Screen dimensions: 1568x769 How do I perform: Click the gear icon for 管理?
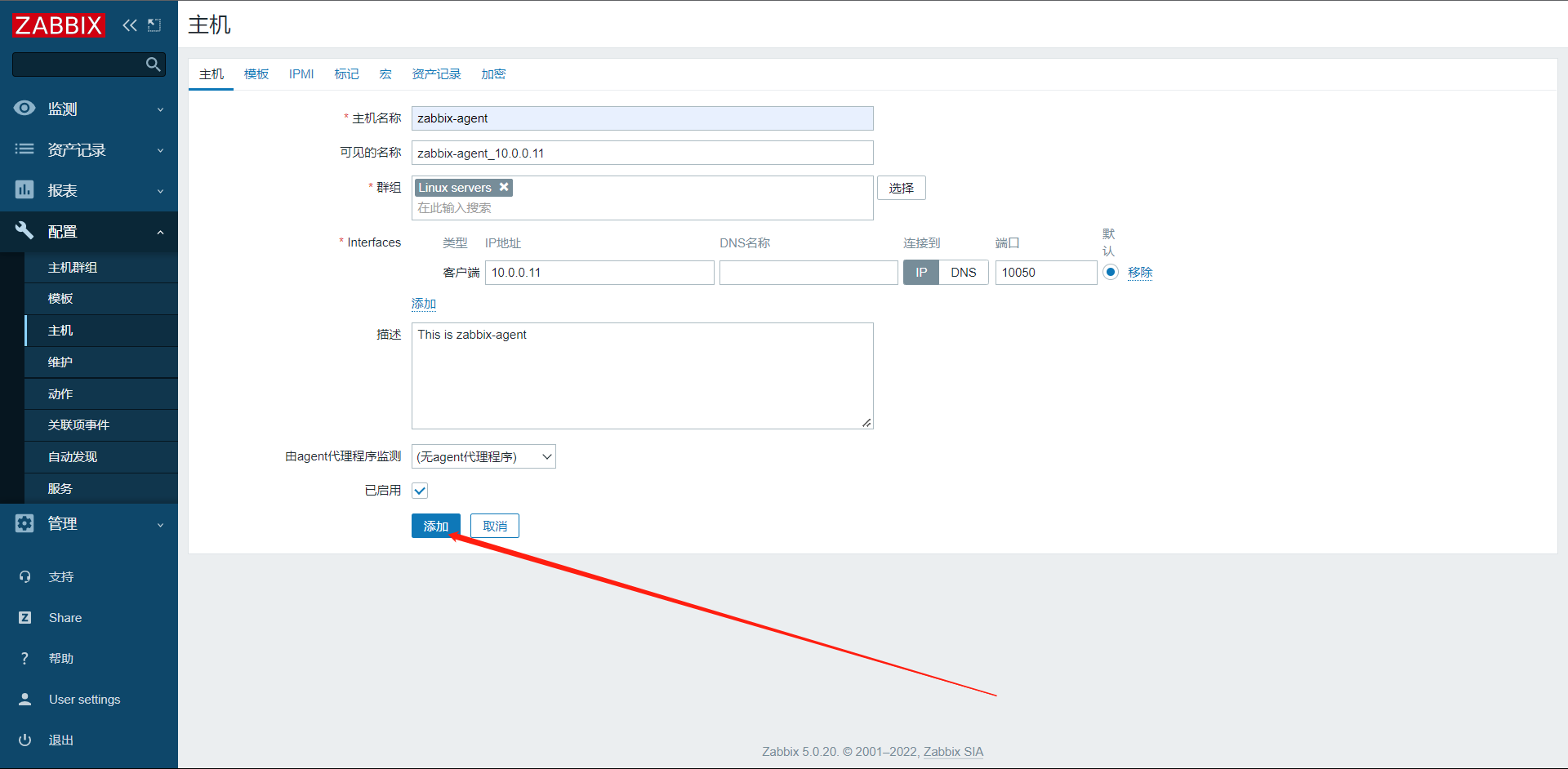tap(24, 523)
